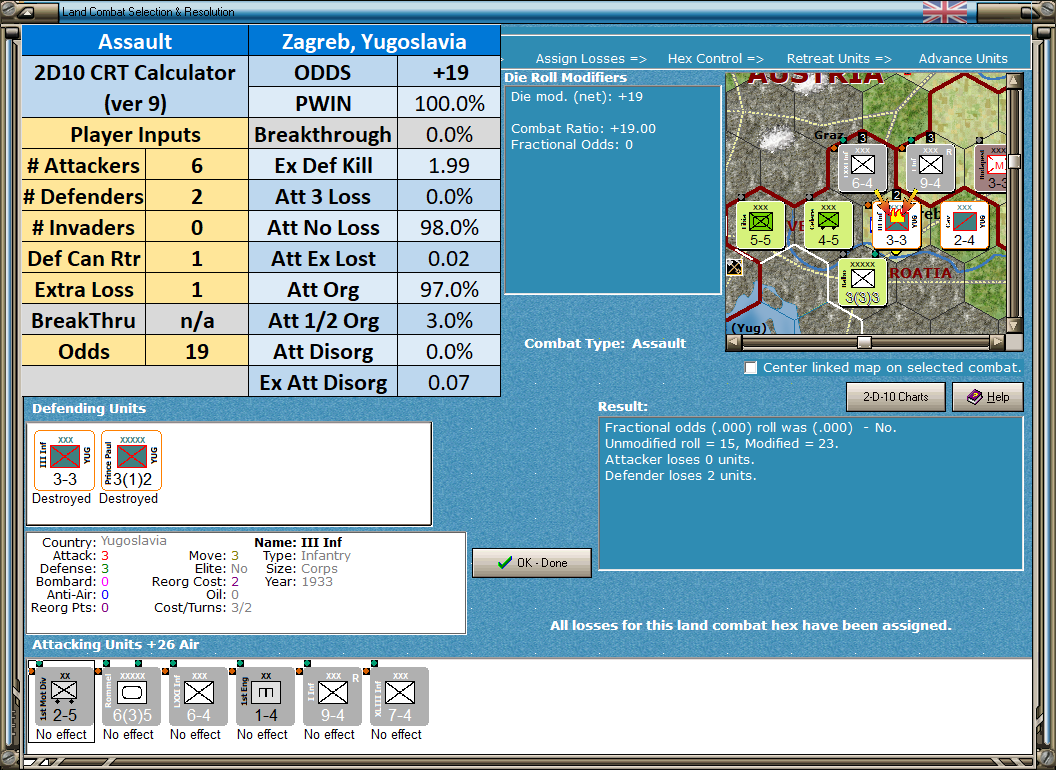Click the map scrollbar right arrow
Viewport: 1056px width, 770px height.
pos(998,342)
